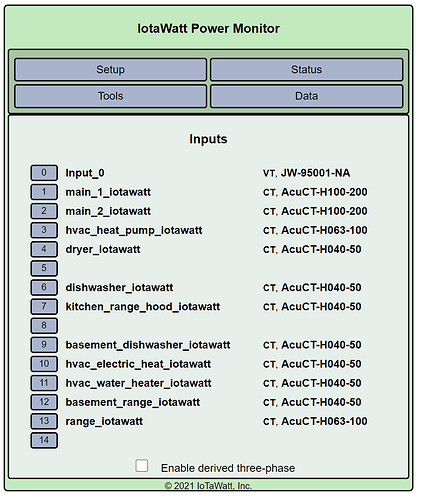
Task: Open input 11 water heater config
Action: click(44, 383)
